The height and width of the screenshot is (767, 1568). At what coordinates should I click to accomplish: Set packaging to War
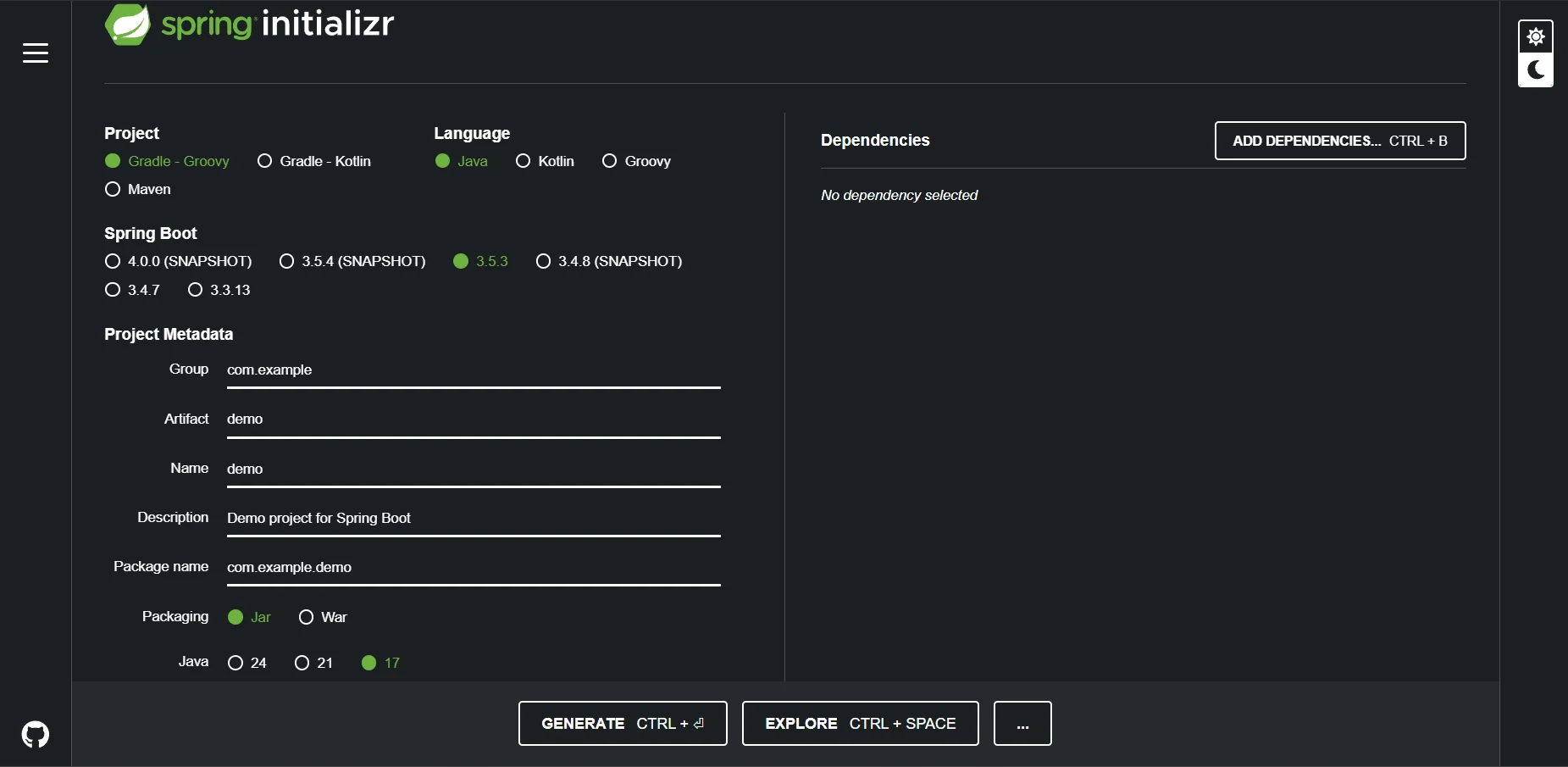pyautogui.click(x=323, y=617)
